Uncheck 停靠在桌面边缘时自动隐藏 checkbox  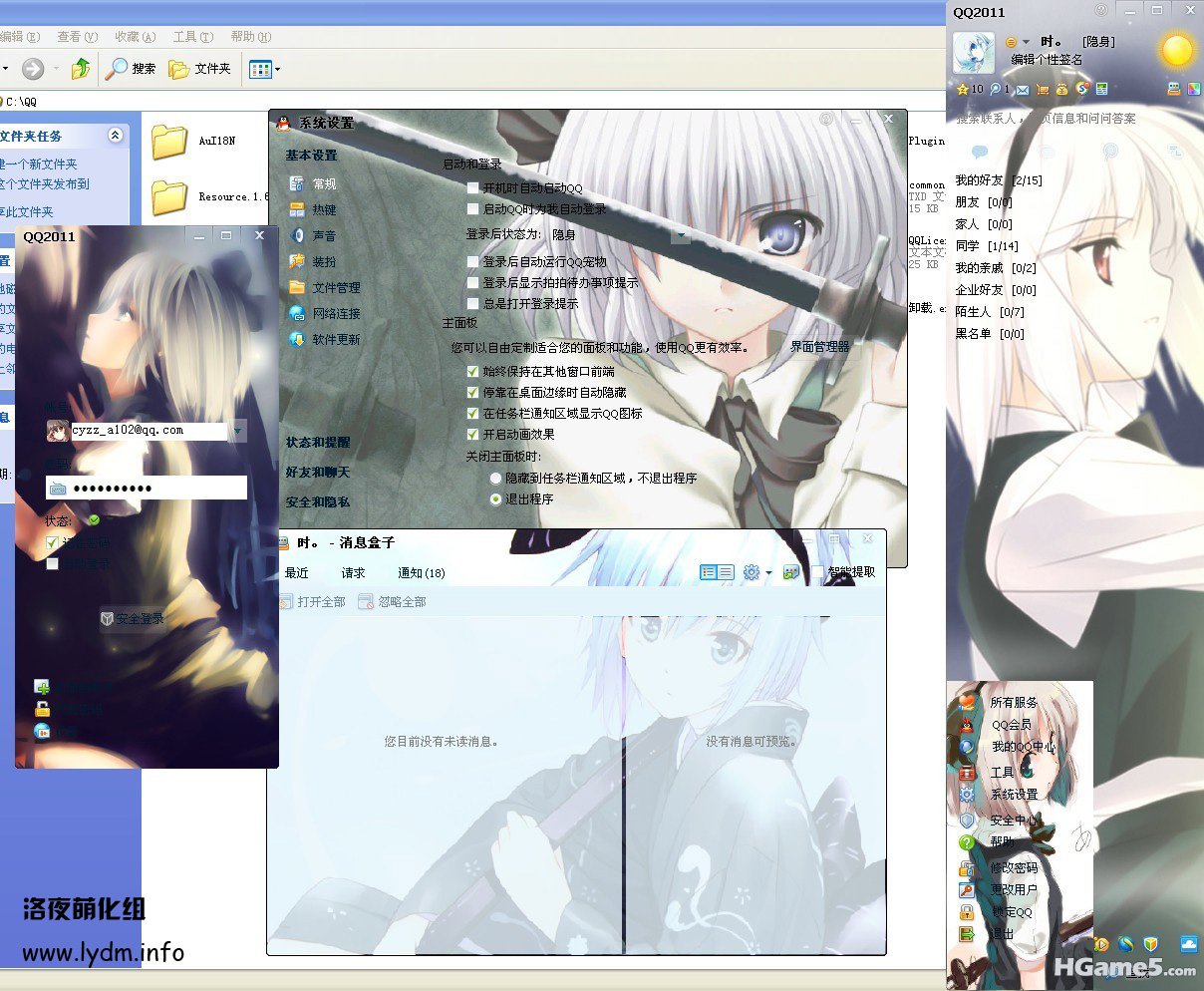coord(473,392)
